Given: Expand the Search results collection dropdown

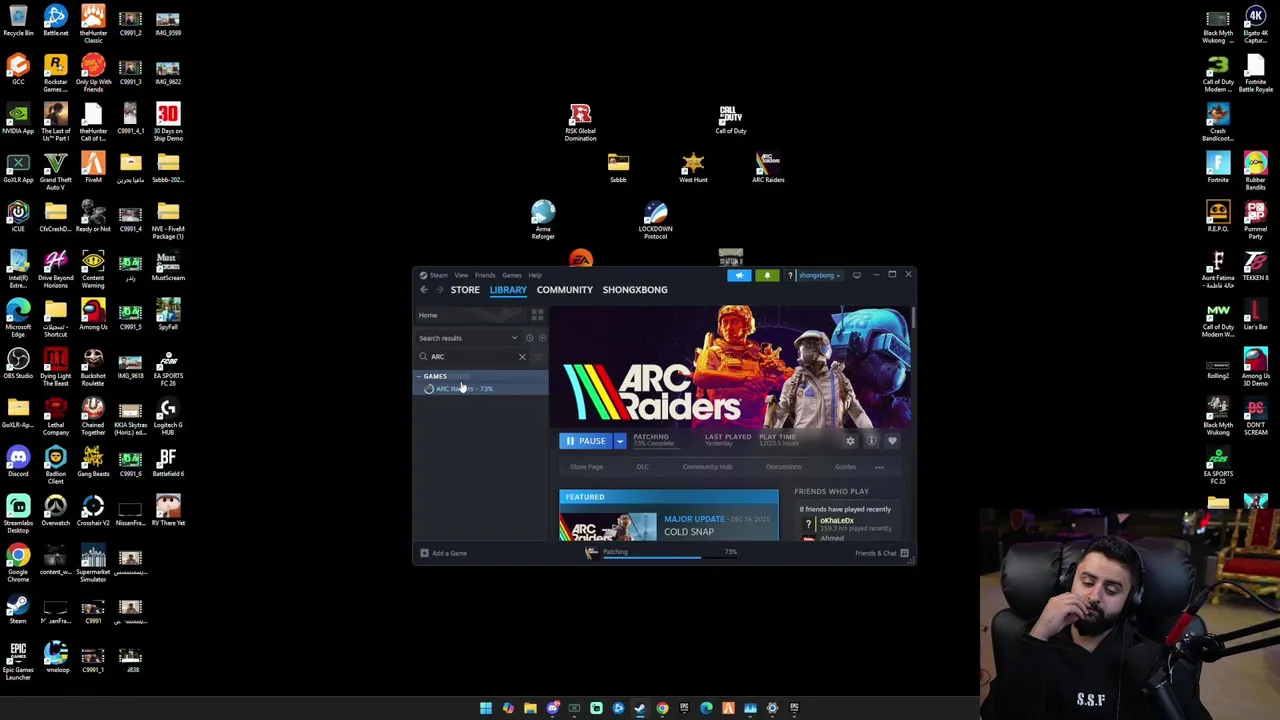Looking at the screenshot, I should [514, 338].
